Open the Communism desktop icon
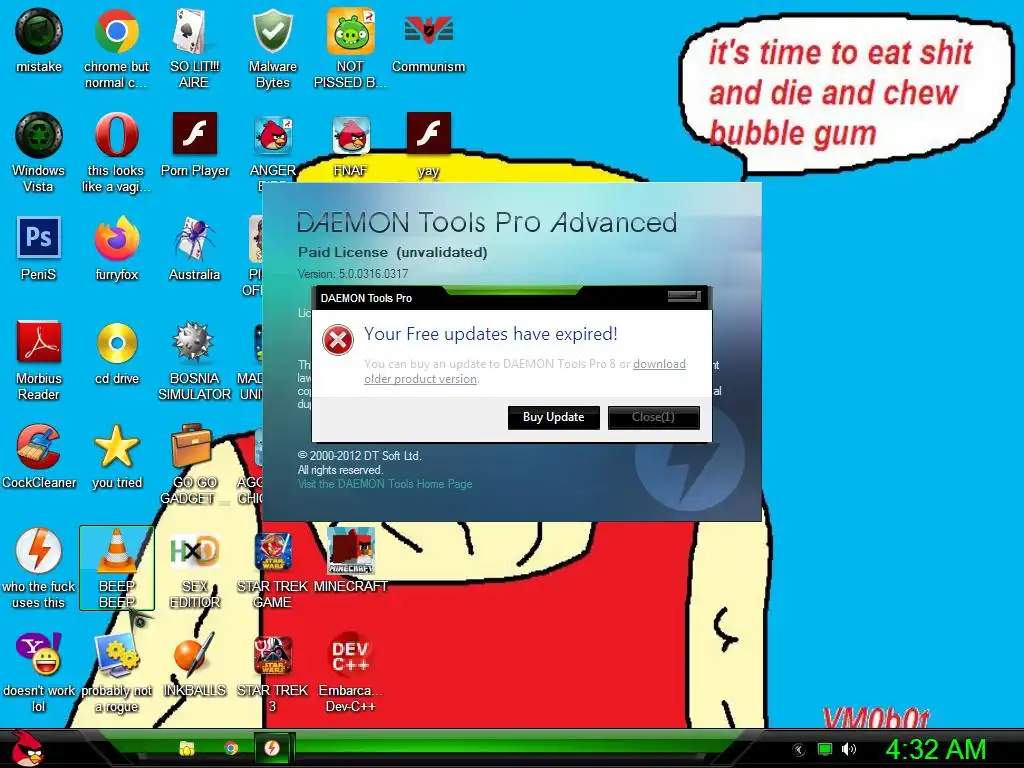 click(428, 31)
